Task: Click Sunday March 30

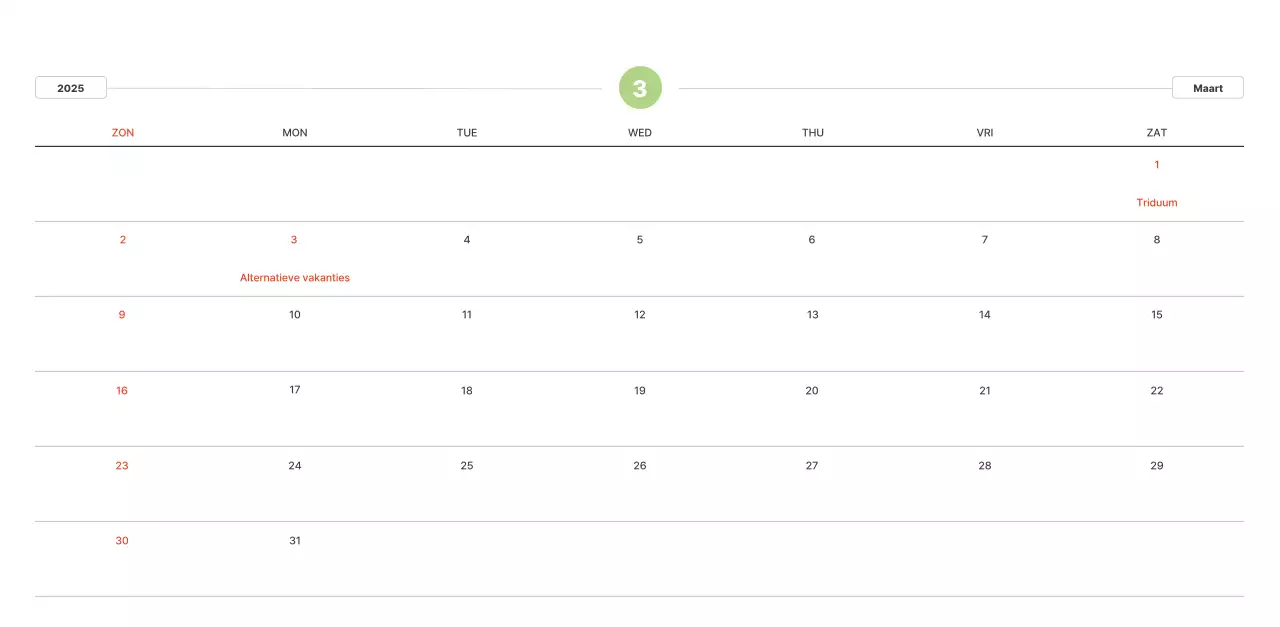Action: [122, 541]
